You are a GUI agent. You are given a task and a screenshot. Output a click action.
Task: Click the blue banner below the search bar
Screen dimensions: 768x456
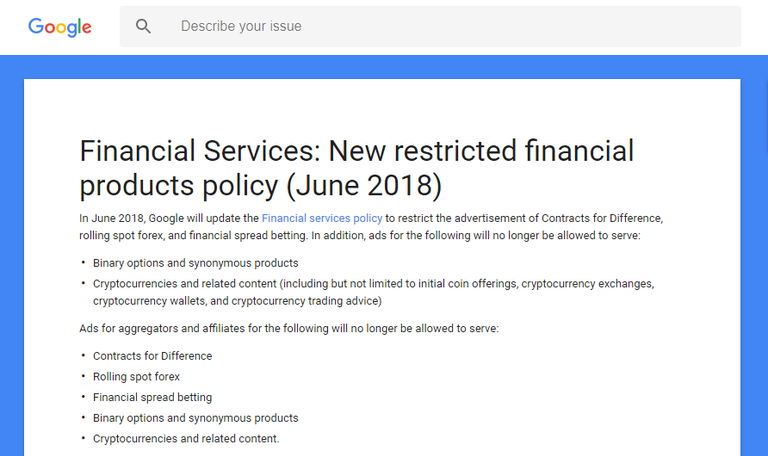tap(382, 67)
